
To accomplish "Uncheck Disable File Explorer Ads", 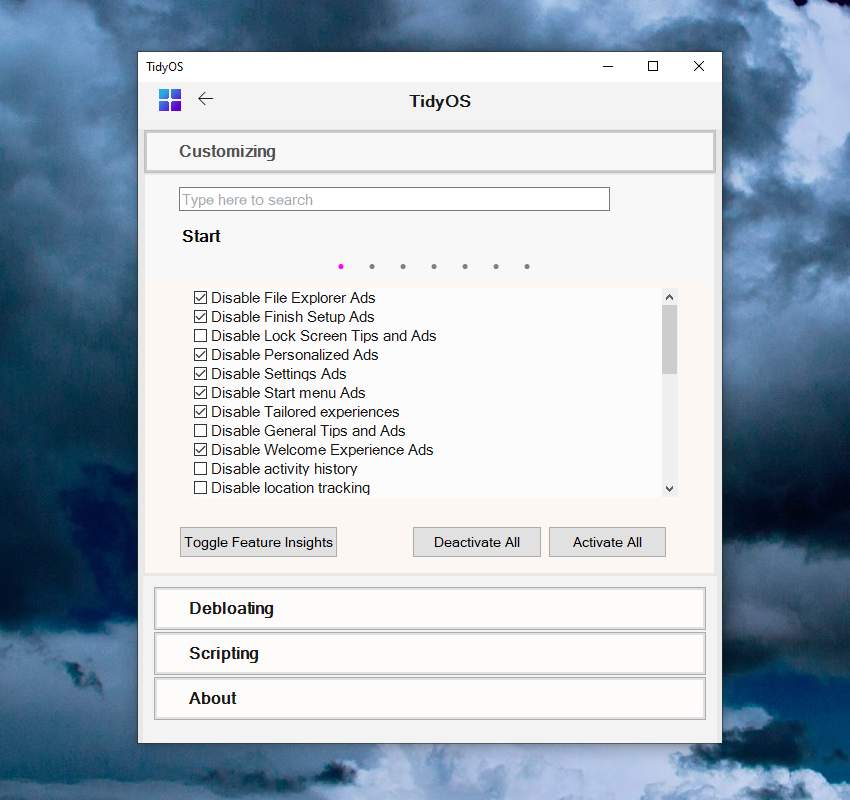I will tap(201, 298).
